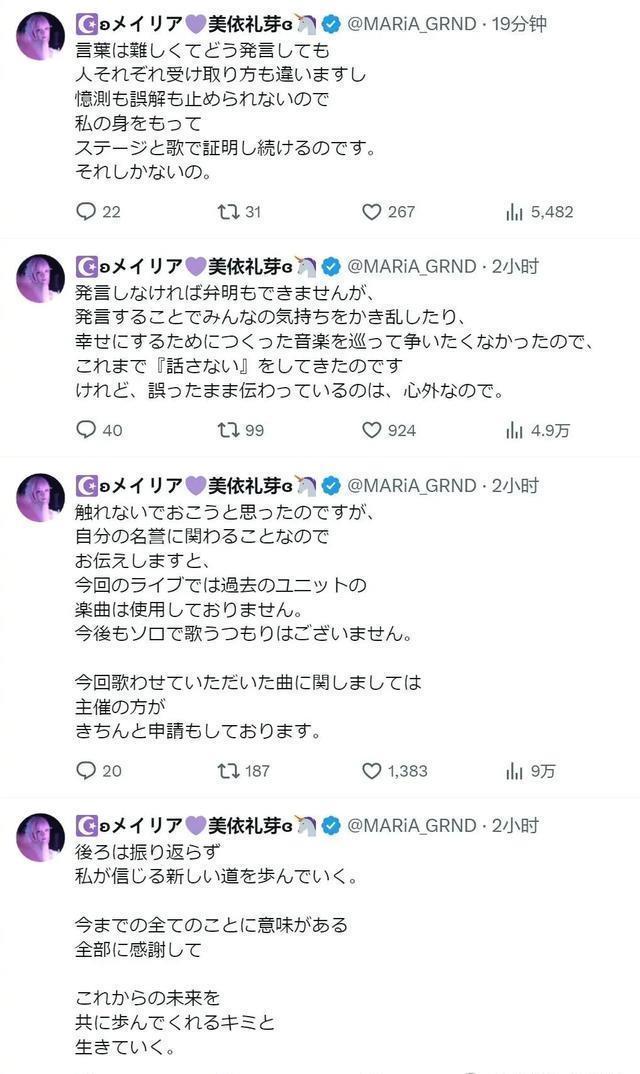This screenshot has height=1074, width=640.
Task: Retweet the post with 31 retweets
Action: click(x=227, y=212)
